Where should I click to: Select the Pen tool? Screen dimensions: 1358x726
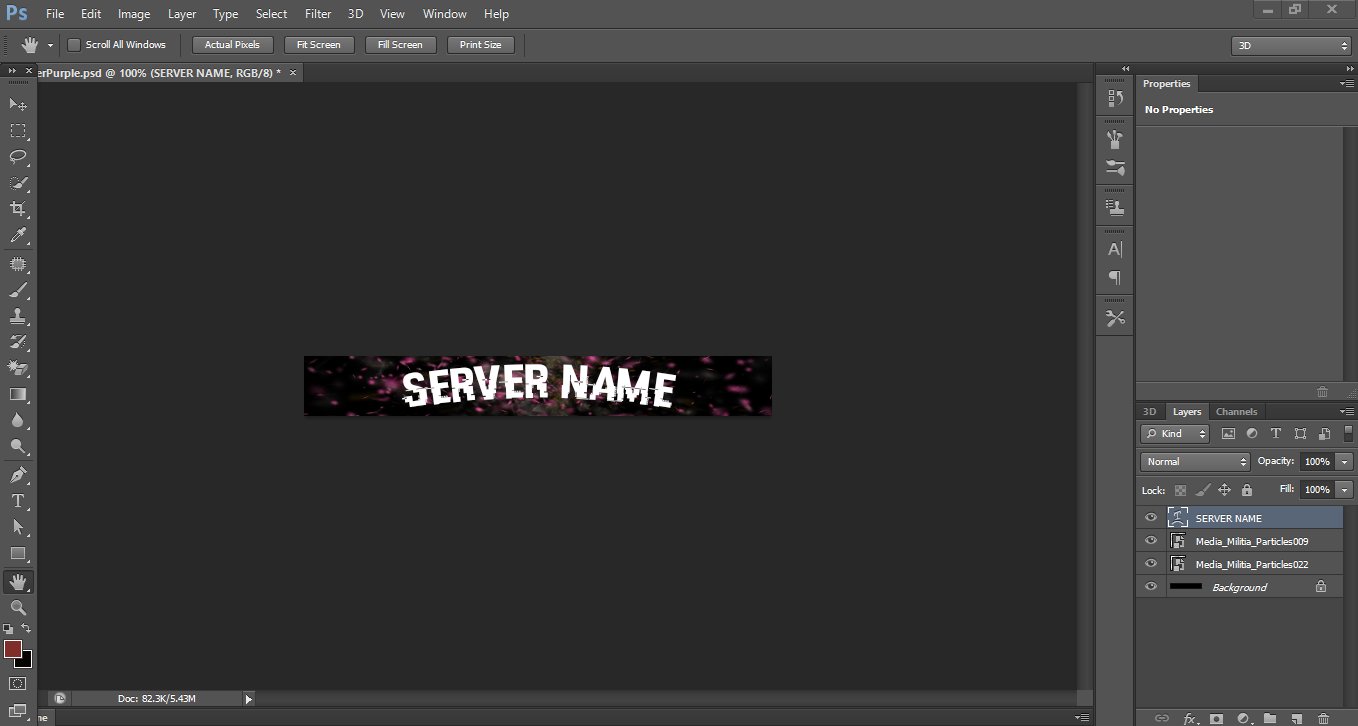(x=18, y=475)
